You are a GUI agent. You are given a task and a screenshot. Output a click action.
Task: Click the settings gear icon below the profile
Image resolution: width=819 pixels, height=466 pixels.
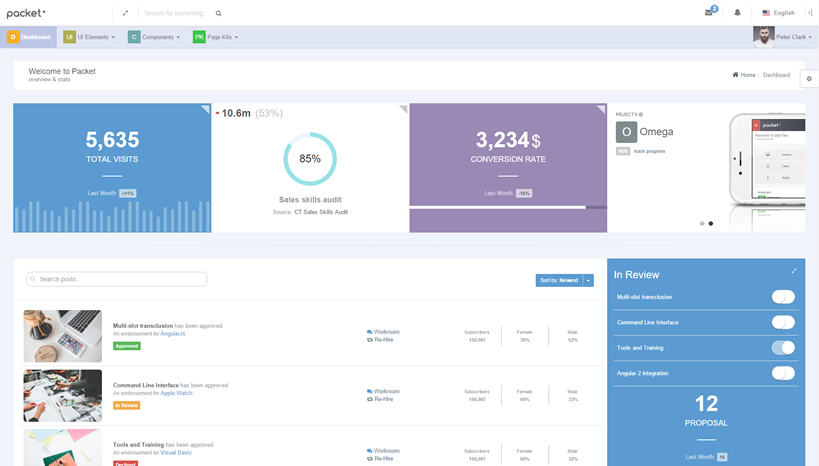(810, 77)
